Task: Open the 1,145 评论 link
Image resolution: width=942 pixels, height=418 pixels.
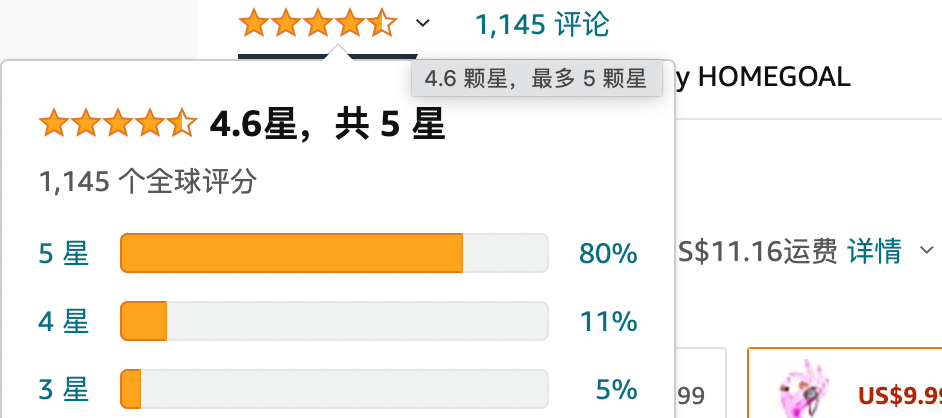Action: tap(542, 25)
